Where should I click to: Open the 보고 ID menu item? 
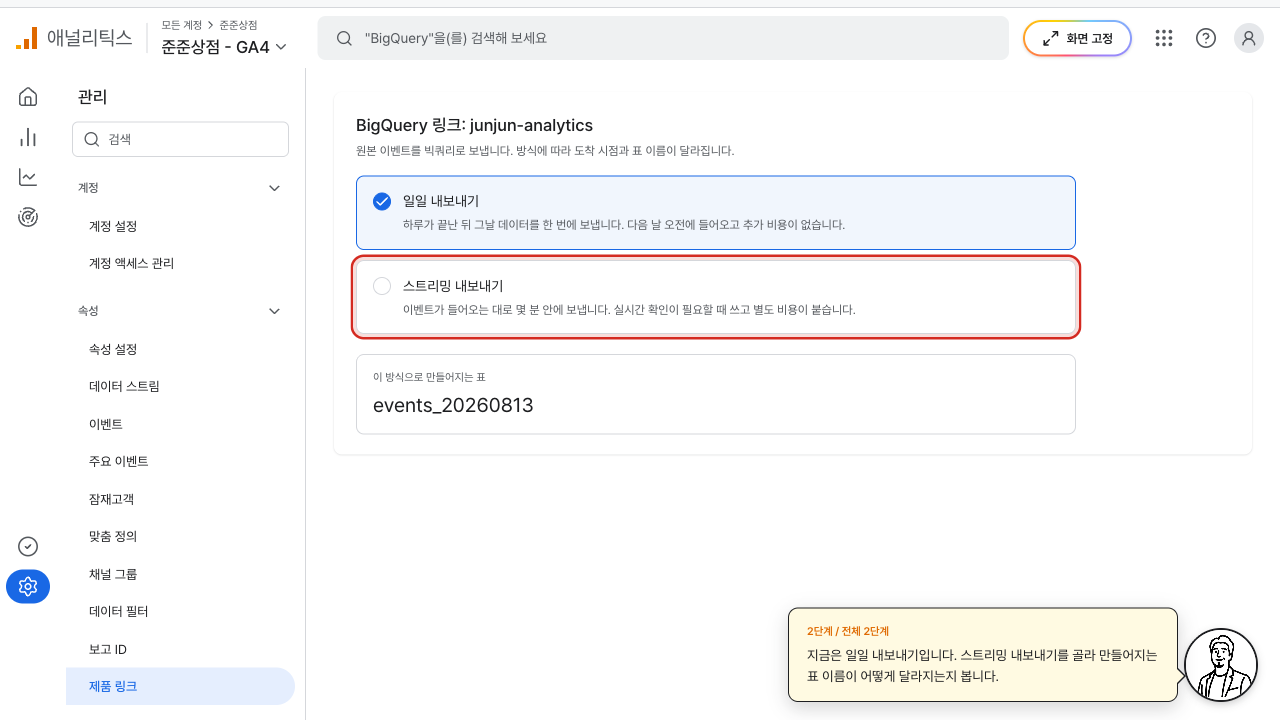180,649
